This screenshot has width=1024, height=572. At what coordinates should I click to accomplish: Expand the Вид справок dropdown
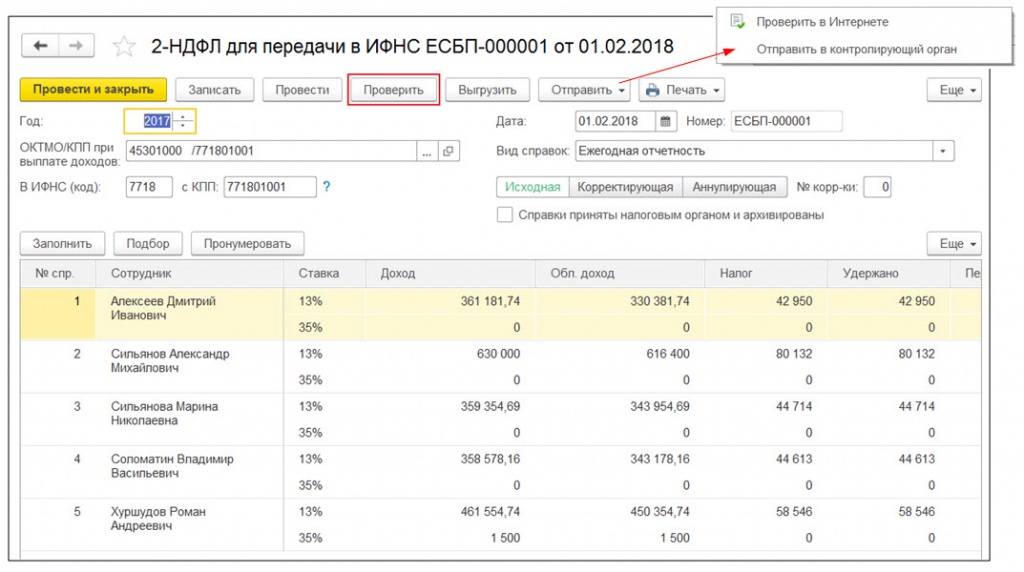pos(943,151)
